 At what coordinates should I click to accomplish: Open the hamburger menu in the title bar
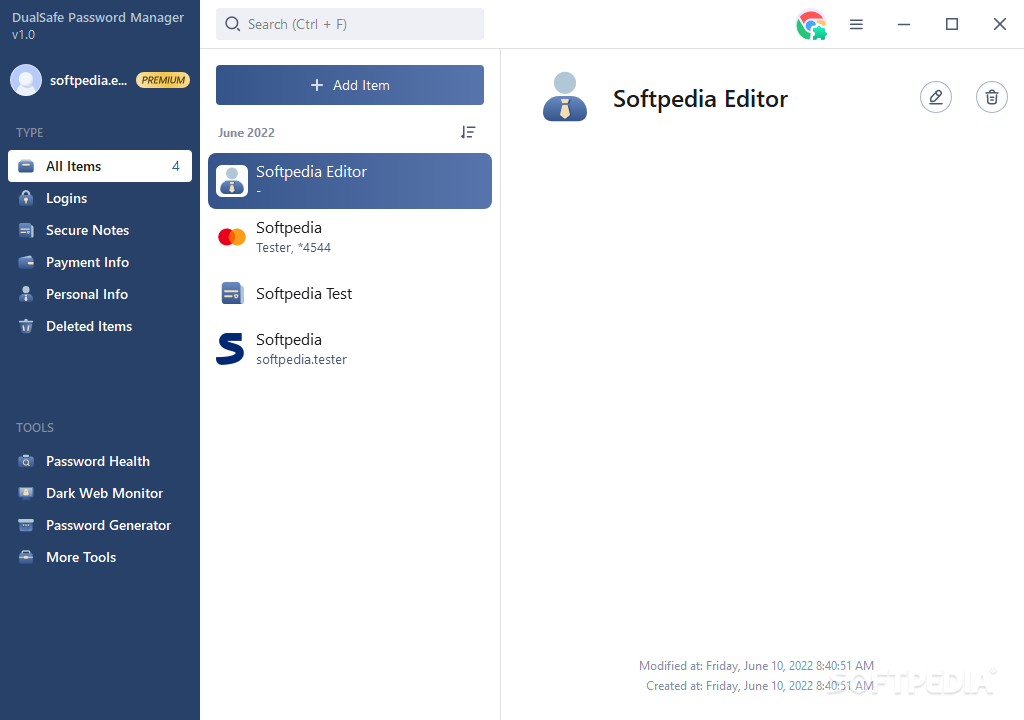tap(856, 24)
